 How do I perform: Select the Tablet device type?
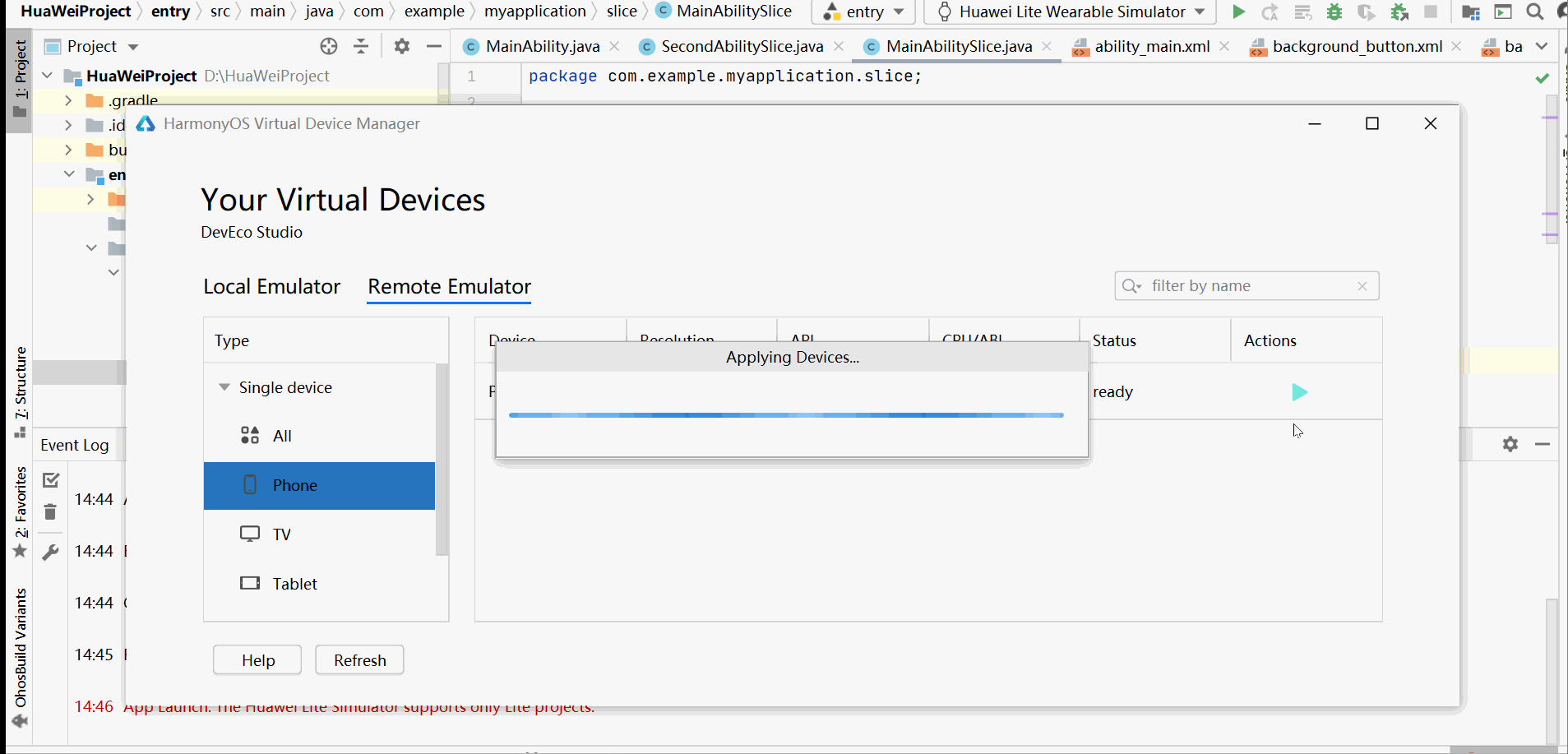point(319,584)
